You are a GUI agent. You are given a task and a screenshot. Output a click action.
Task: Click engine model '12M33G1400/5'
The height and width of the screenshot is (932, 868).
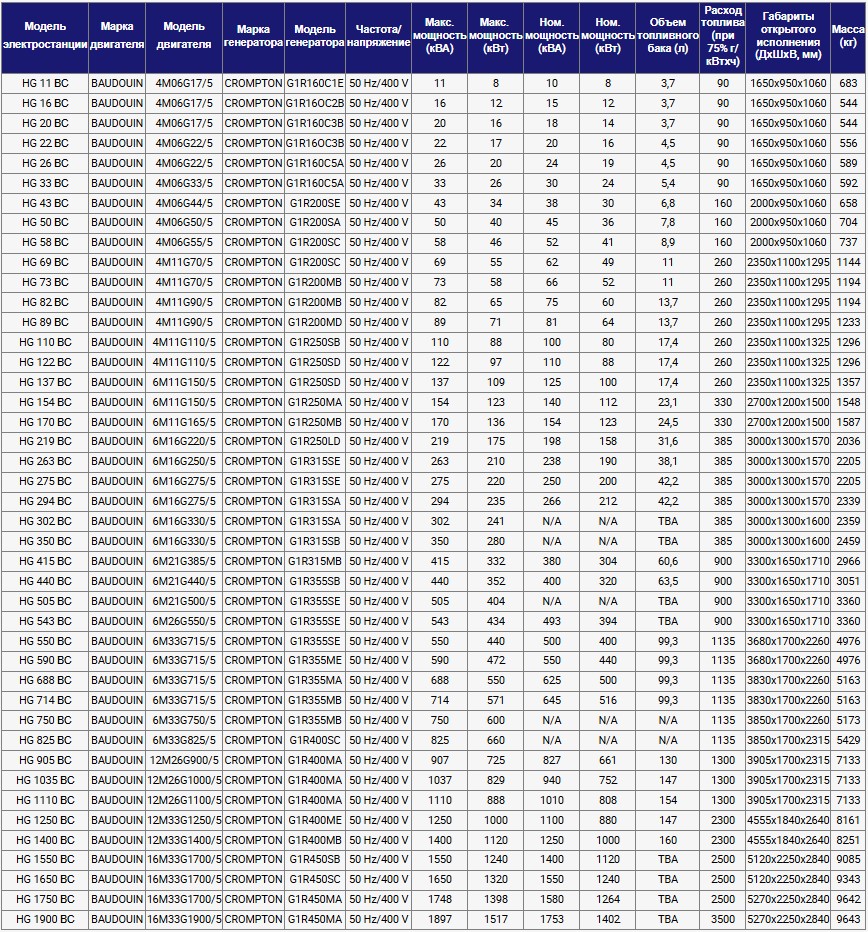coord(184,840)
